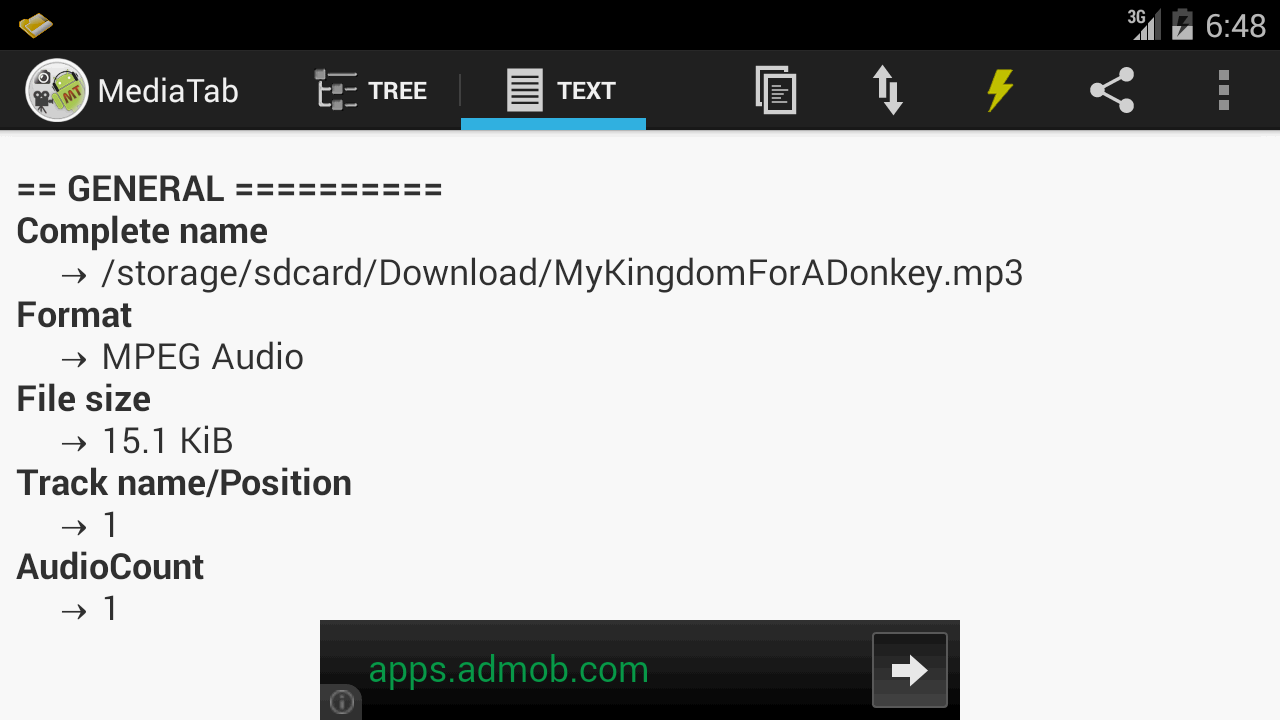Tap the notification icon in status bar
Image resolution: width=1280 pixels, height=720 pixels.
click(x=35, y=25)
